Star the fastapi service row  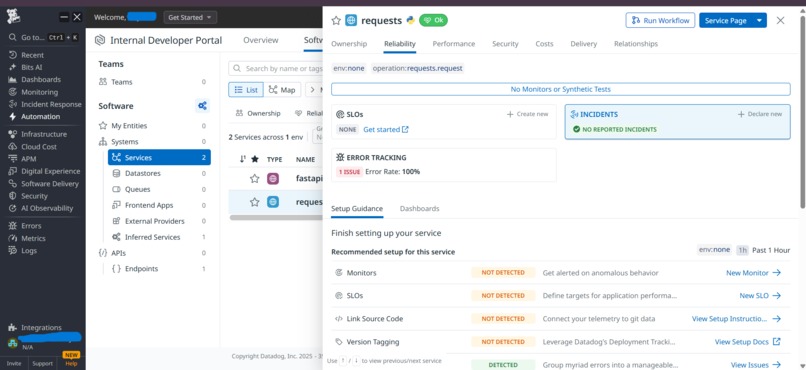(x=254, y=178)
